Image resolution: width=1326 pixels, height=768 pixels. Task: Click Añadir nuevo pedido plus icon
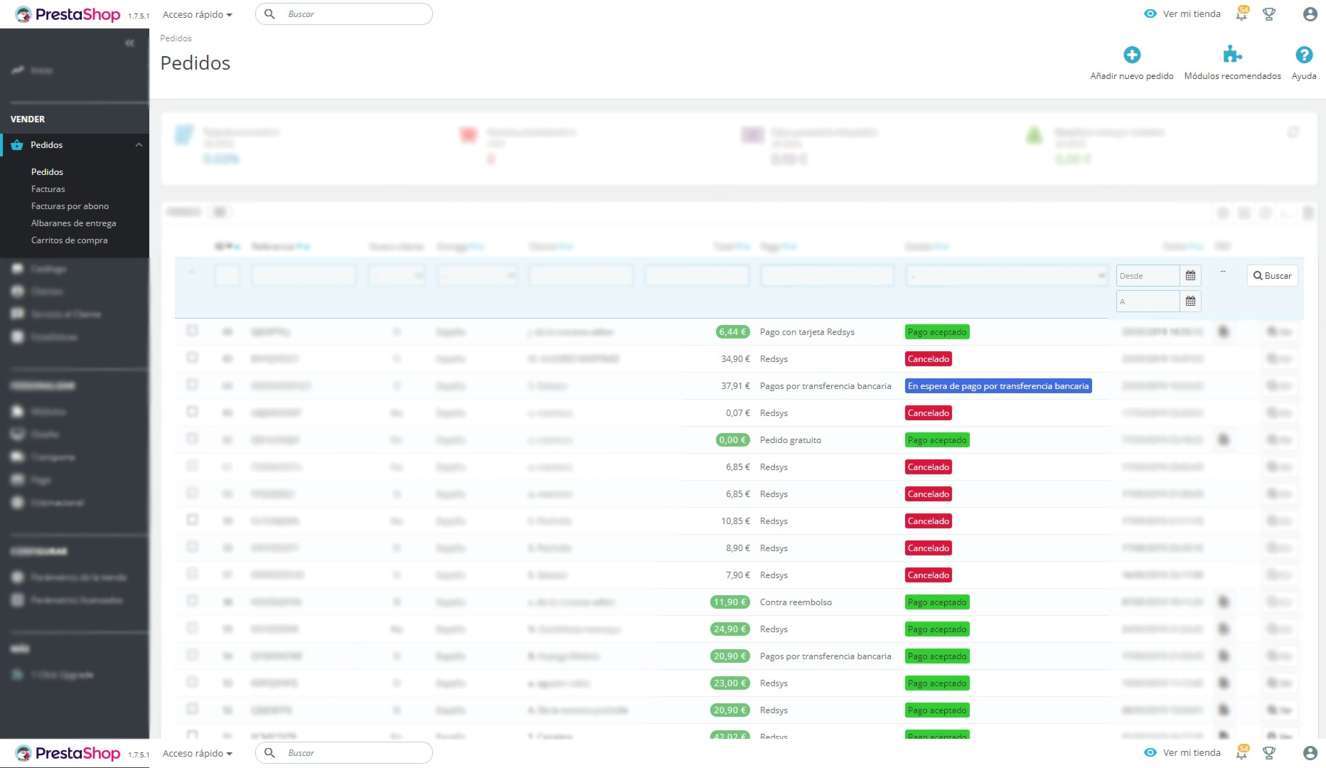[x=1131, y=55]
